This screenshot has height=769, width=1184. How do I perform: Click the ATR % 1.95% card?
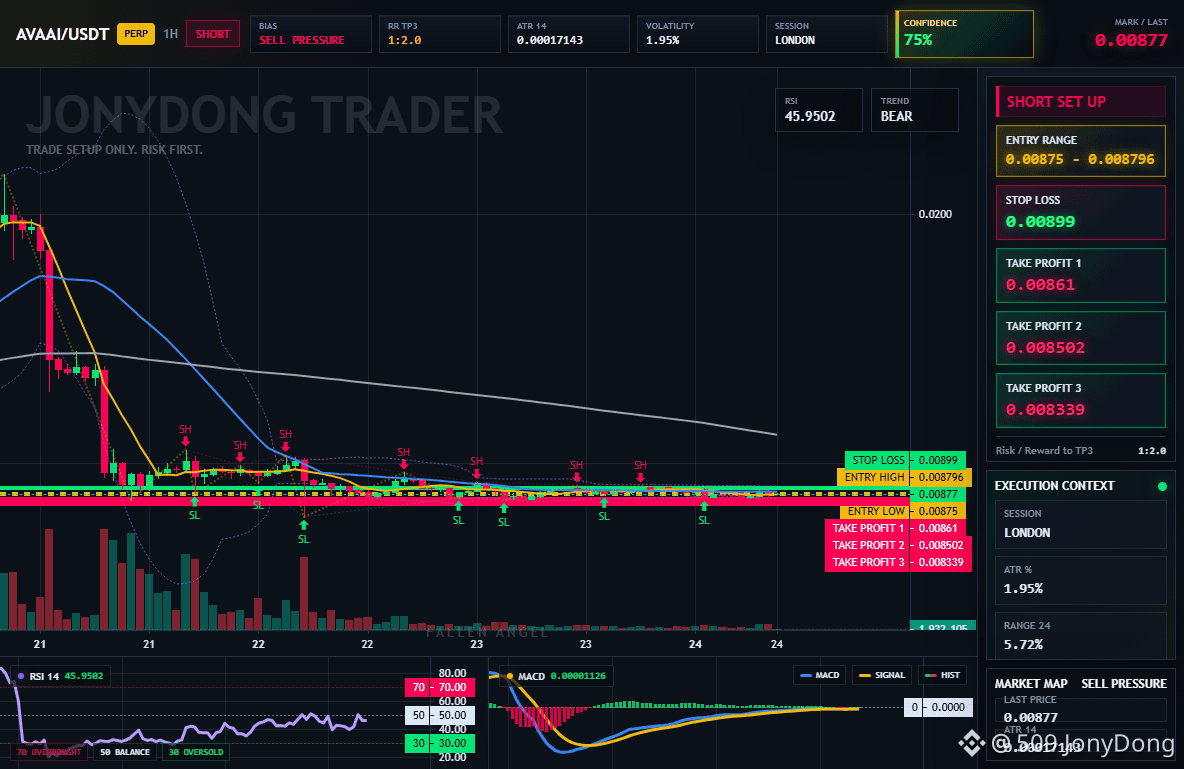pyautogui.click(x=1081, y=580)
